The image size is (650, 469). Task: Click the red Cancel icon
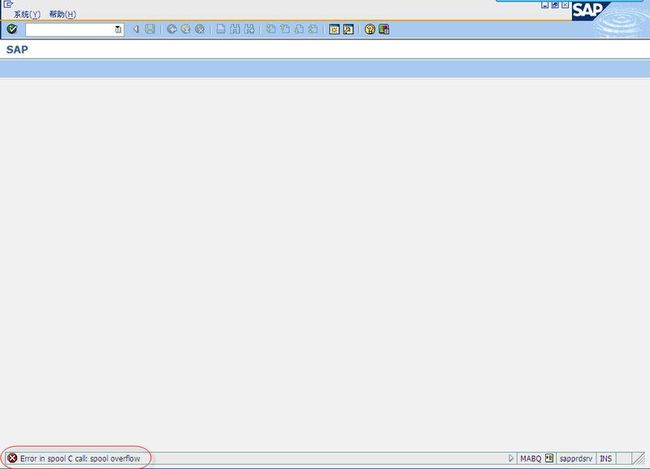(200, 29)
